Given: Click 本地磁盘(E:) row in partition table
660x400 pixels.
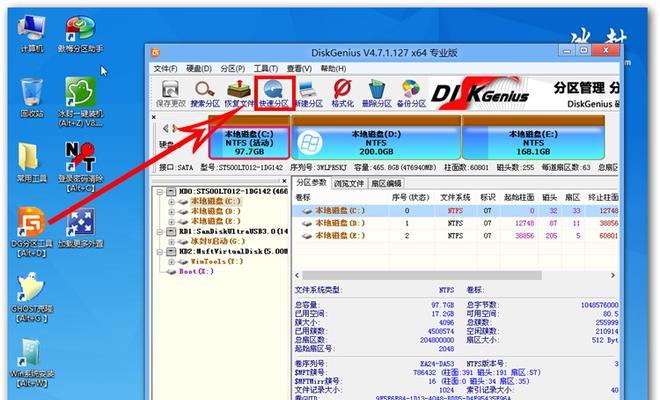Looking at the screenshot, I should click(455, 236).
